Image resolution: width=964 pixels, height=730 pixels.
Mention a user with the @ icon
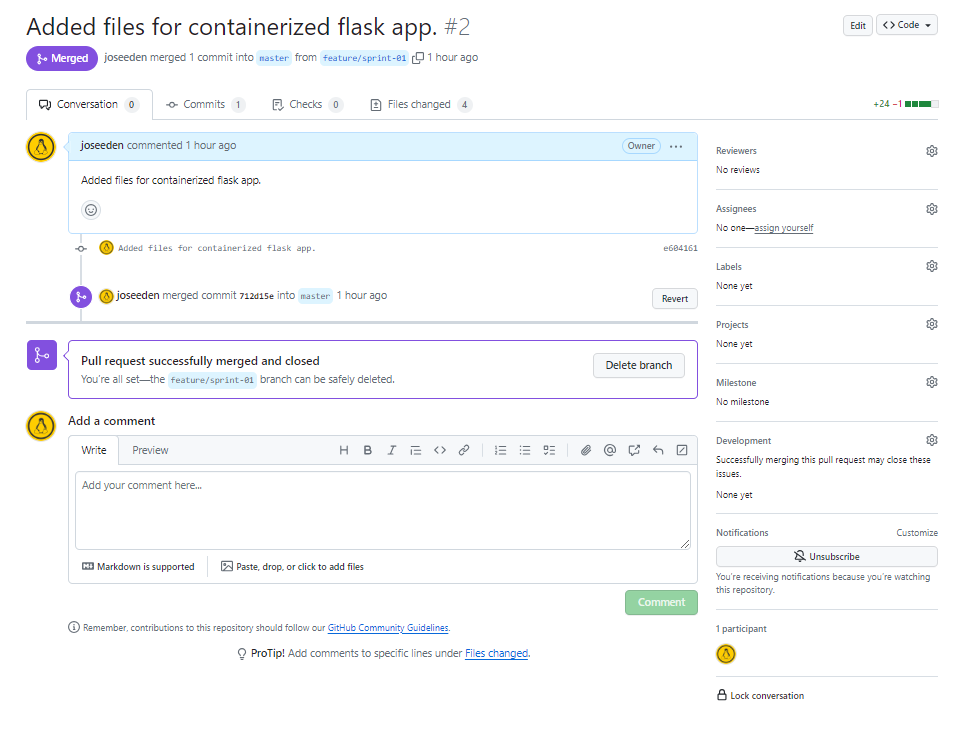tap(610, 450)
